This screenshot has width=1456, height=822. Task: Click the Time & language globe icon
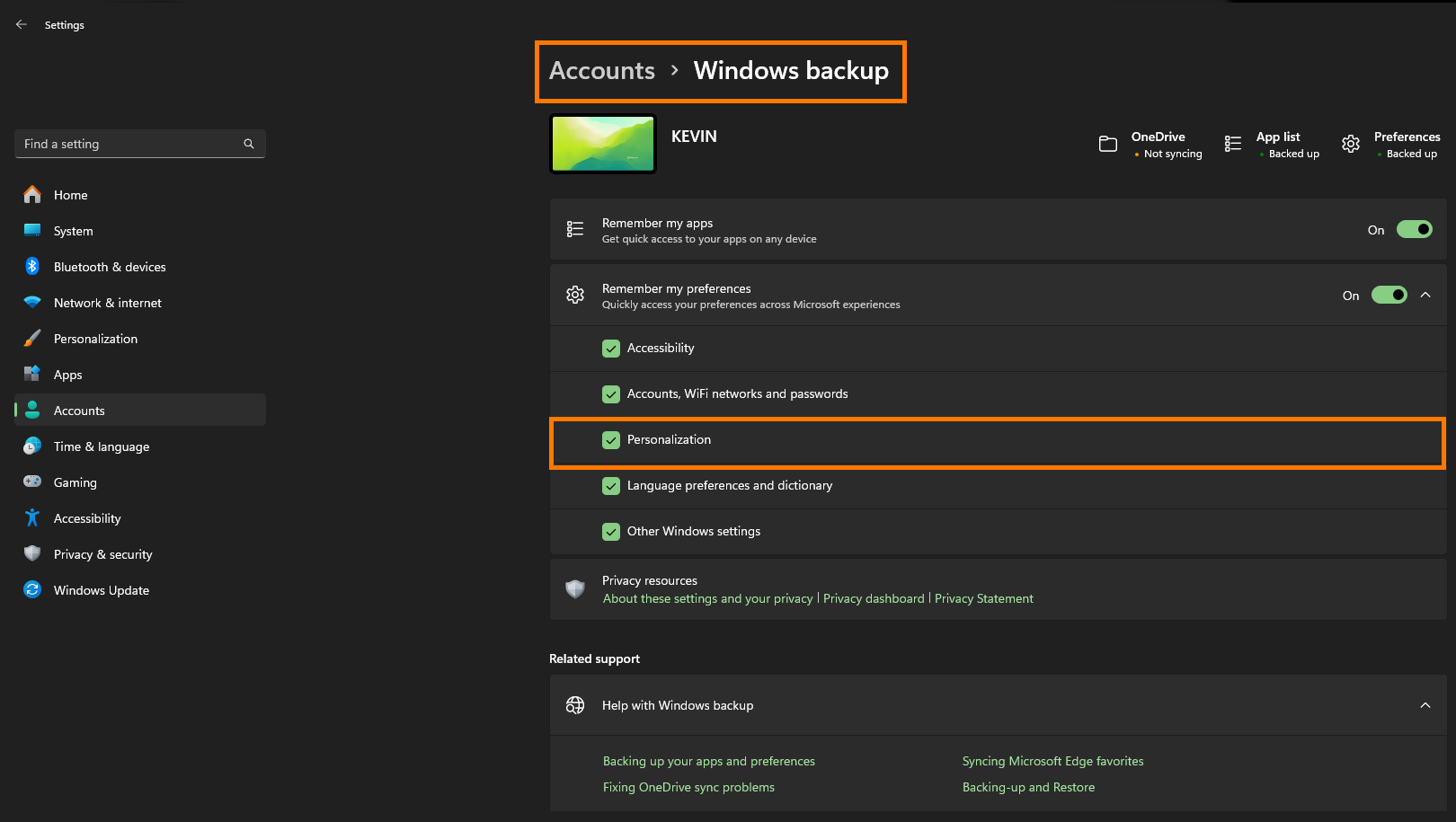point(32,446)
